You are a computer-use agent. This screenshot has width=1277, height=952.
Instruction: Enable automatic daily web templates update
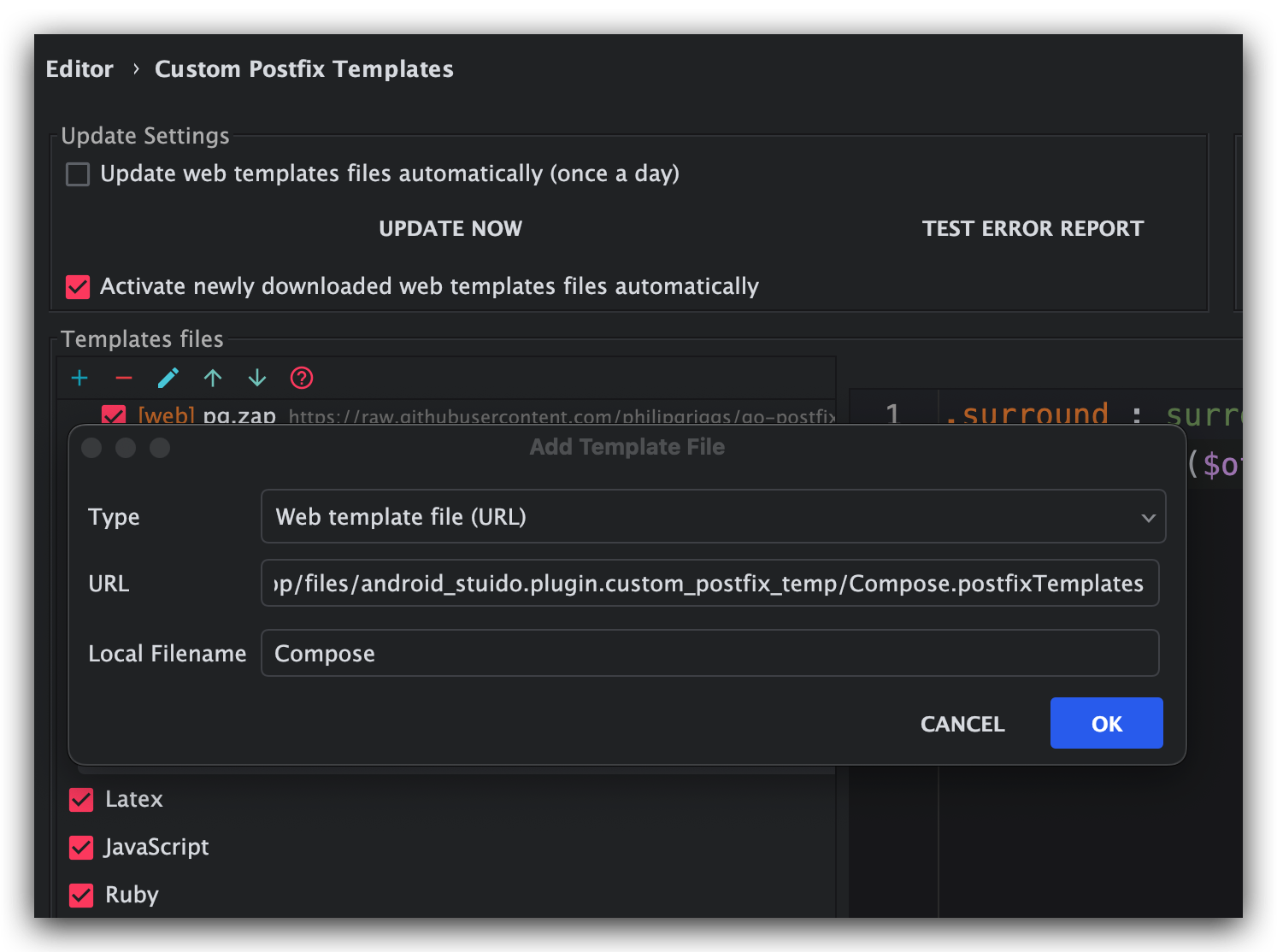[78, 174]
